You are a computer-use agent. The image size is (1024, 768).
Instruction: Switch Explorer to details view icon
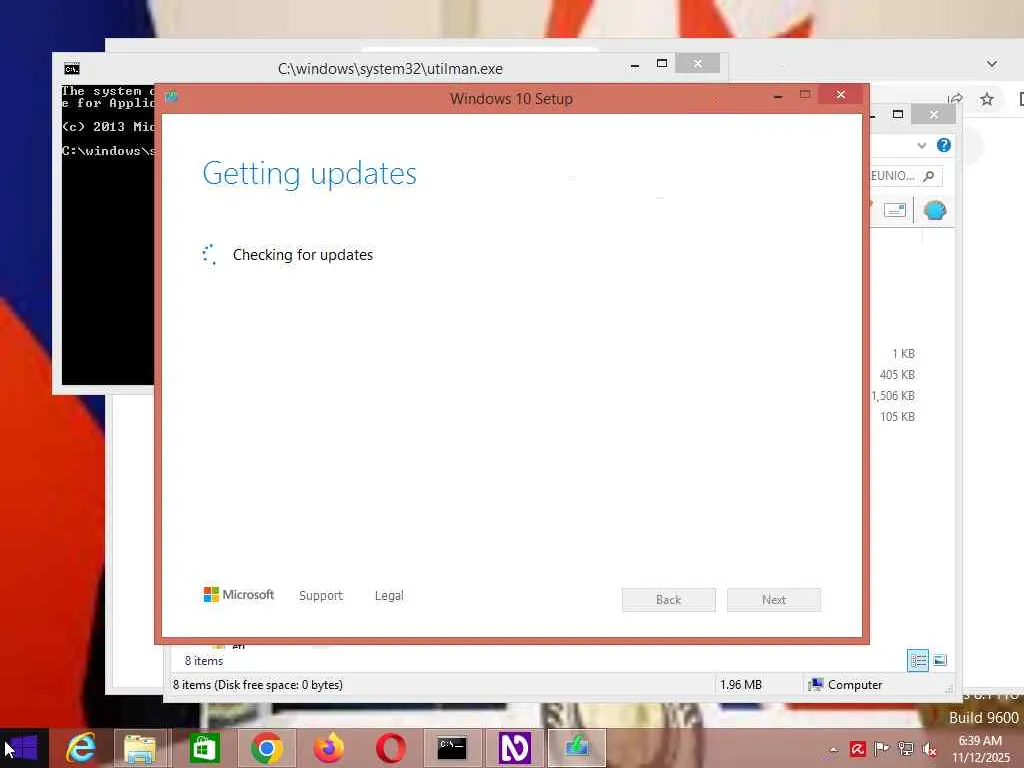coord(918,660)
